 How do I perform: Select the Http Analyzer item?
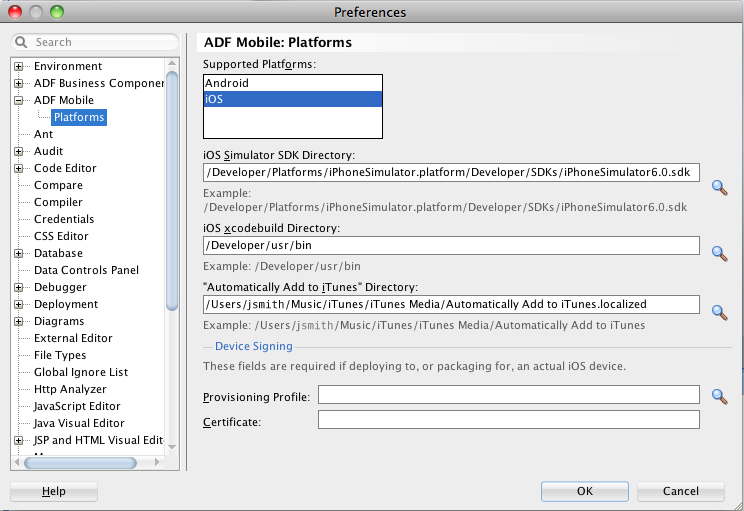tap(70, 390)
